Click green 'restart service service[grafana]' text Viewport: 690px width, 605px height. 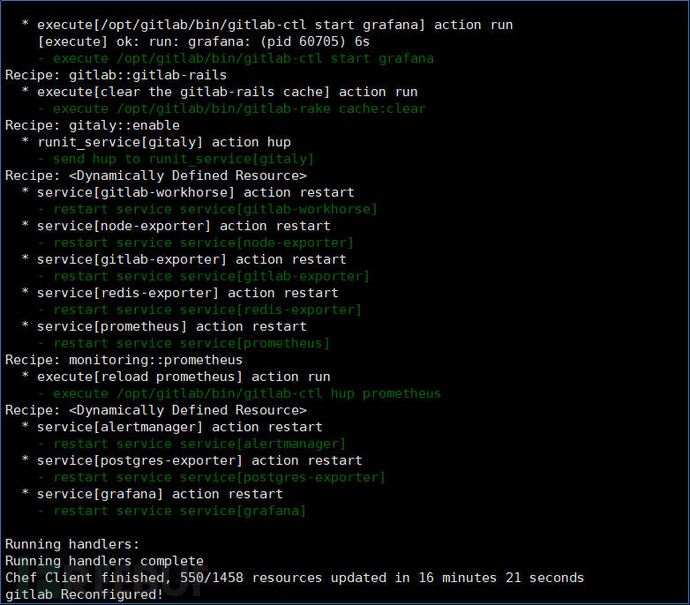coord(180,511)
